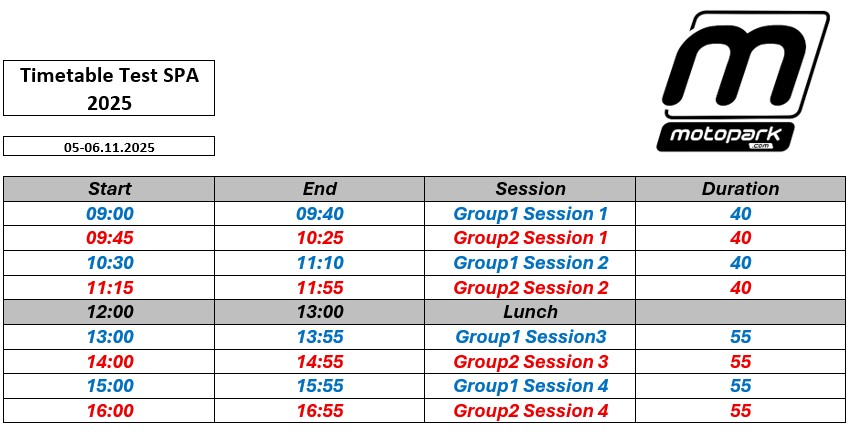The width and height of the screenshot is (853, 433).
Task: Select the Start column header
Action: pos(109,189)
